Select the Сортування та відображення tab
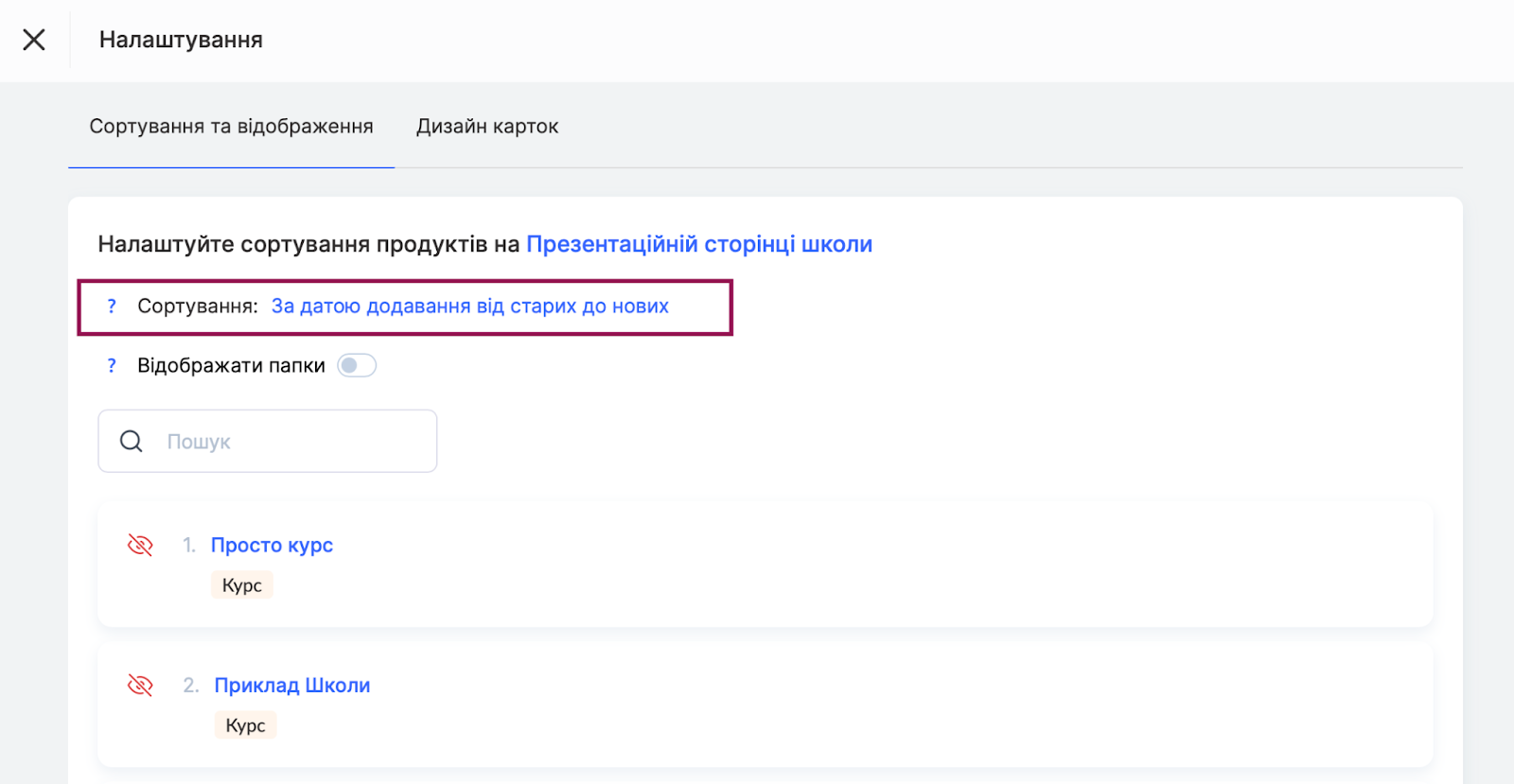The width and height of the screenshot is (1514, 784). (231, 127)
